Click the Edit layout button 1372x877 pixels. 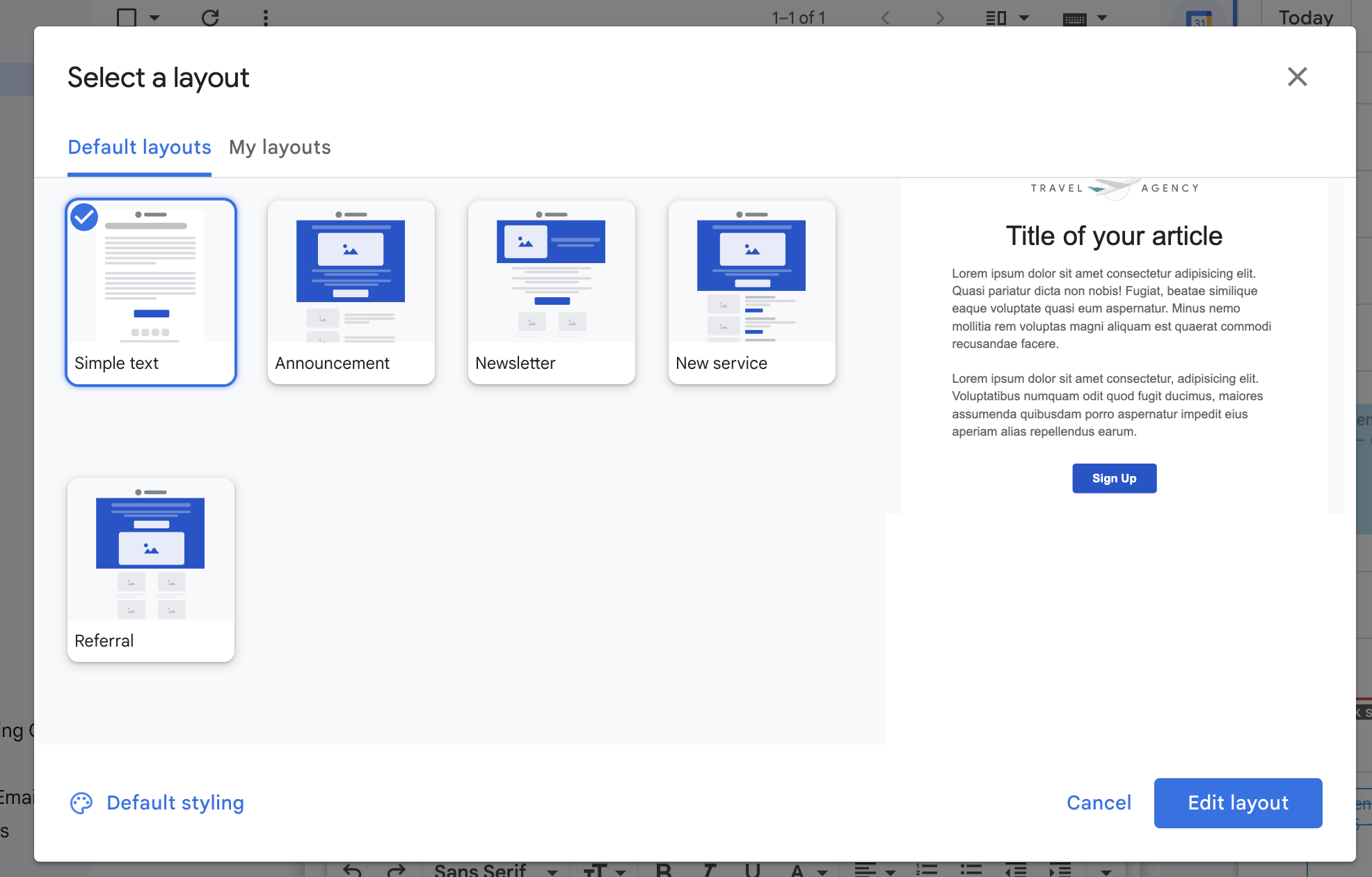(x=1238, y=803)
